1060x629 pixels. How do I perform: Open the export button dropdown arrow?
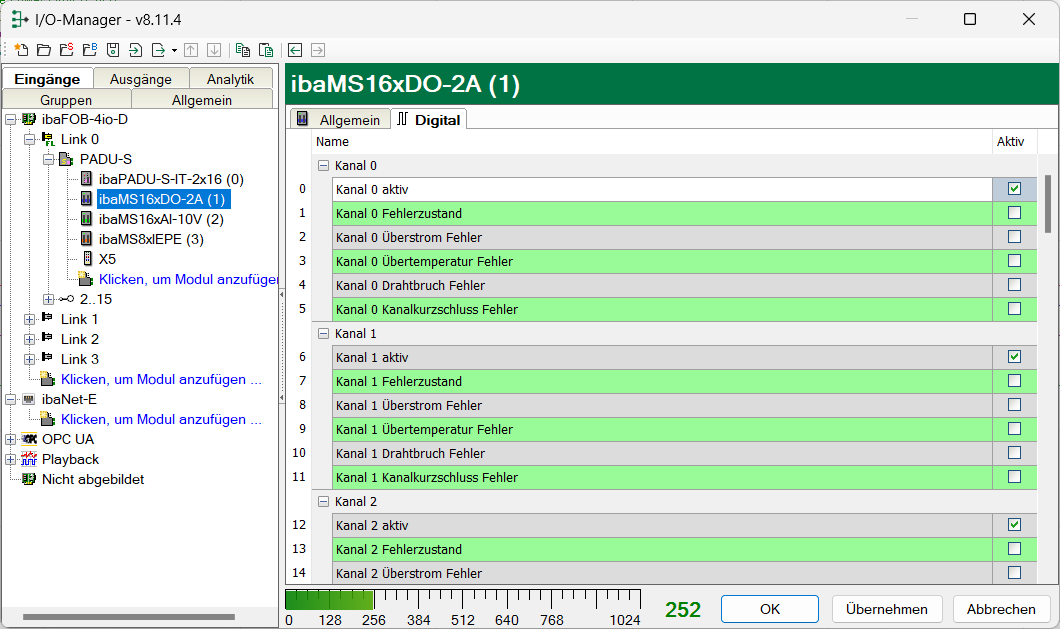(x=174, y=50)
